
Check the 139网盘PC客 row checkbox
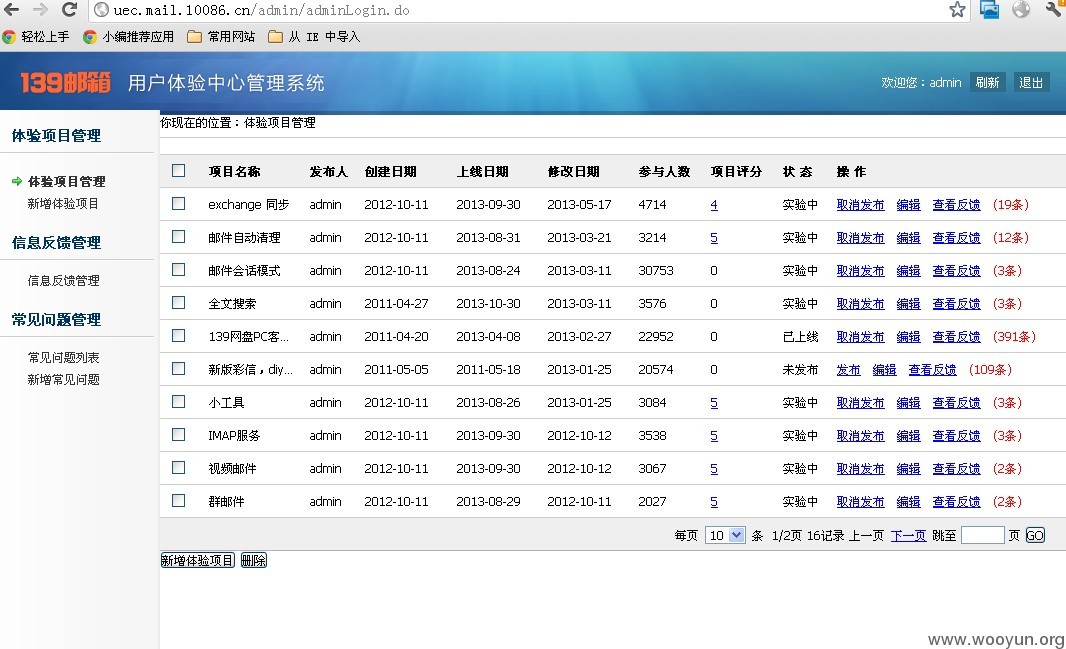point(178,336)
